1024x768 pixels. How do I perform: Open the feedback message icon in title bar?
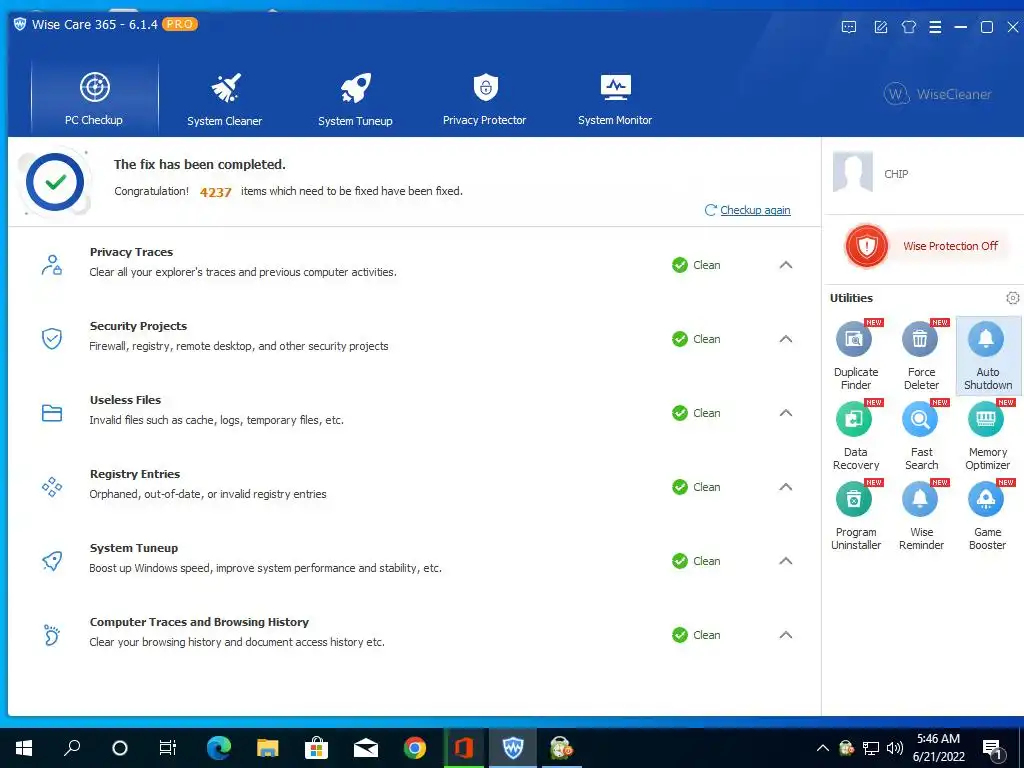(x=849, y=27)
